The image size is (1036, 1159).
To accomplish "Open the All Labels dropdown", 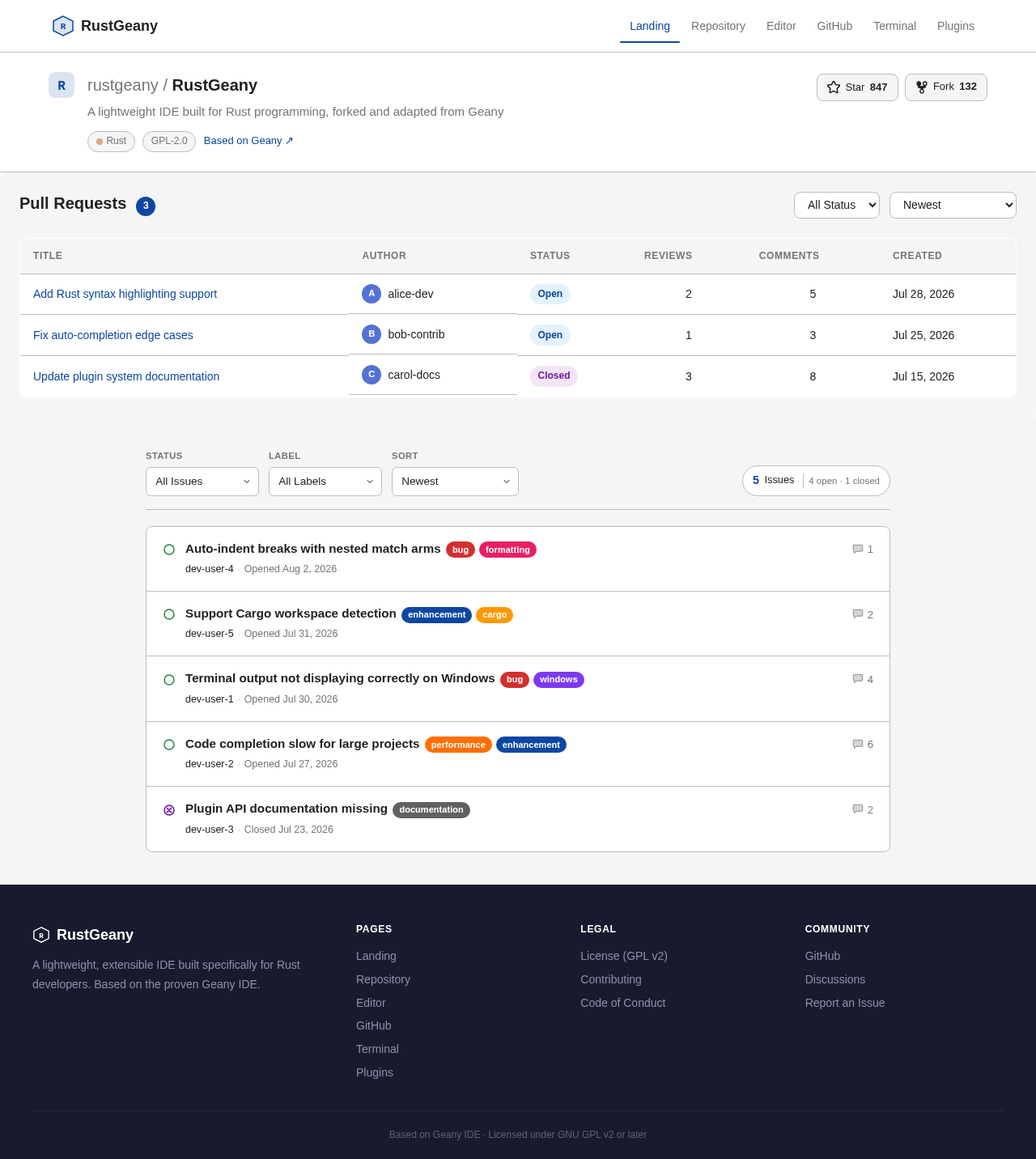I will click(x=325, y=482).
